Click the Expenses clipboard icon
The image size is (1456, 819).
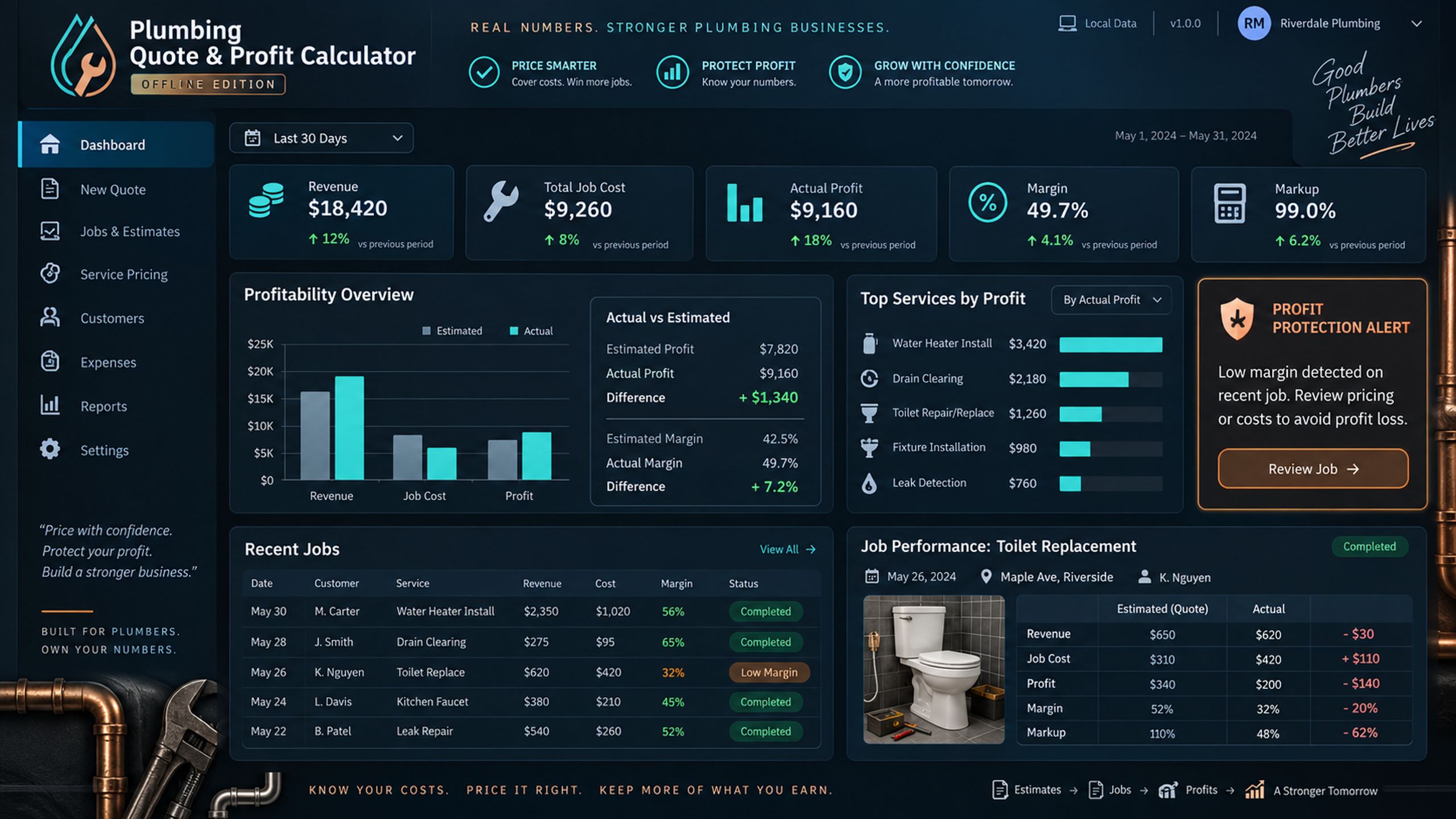coord(50,361)
